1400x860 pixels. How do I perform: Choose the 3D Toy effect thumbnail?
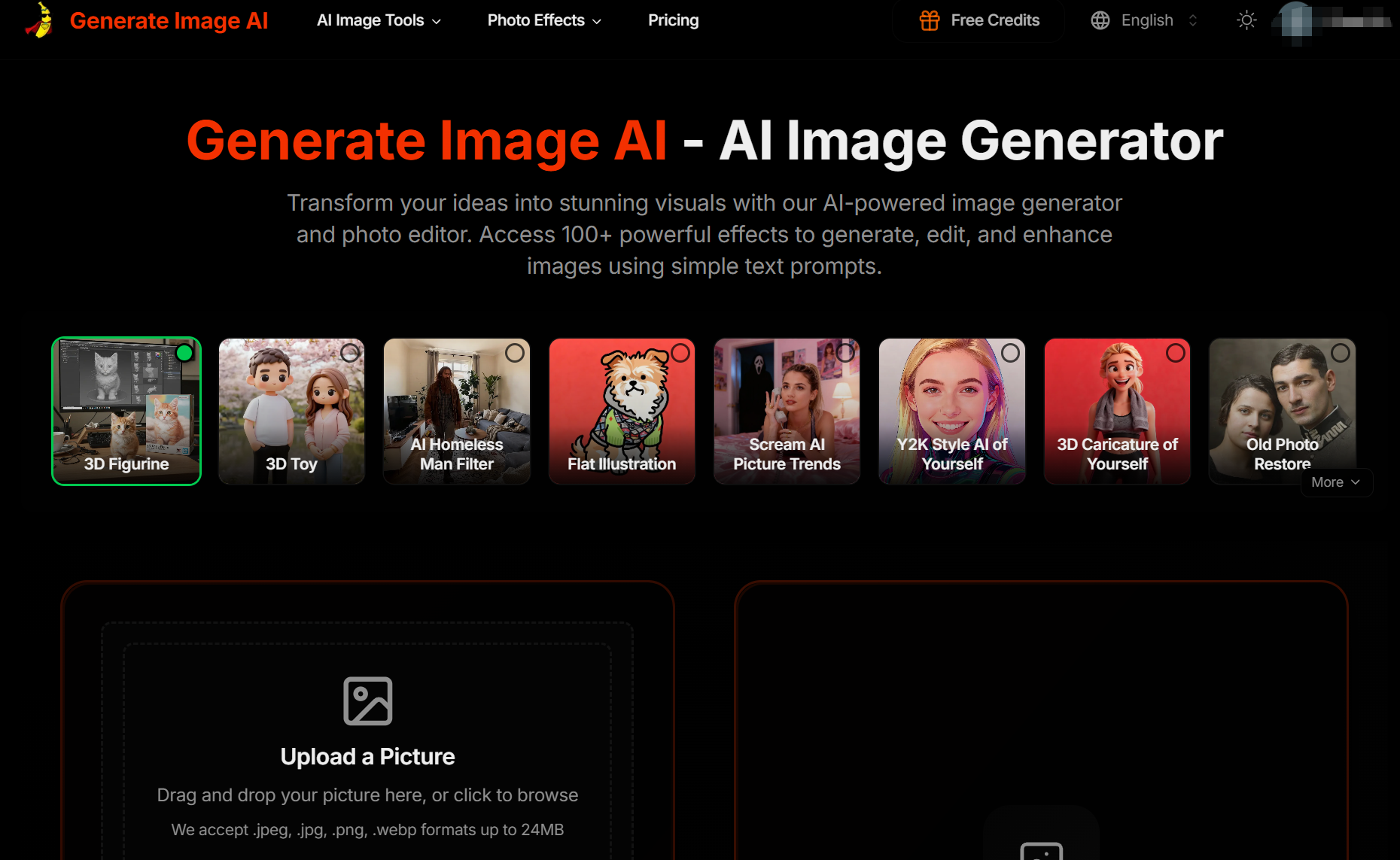click(292, 412)
